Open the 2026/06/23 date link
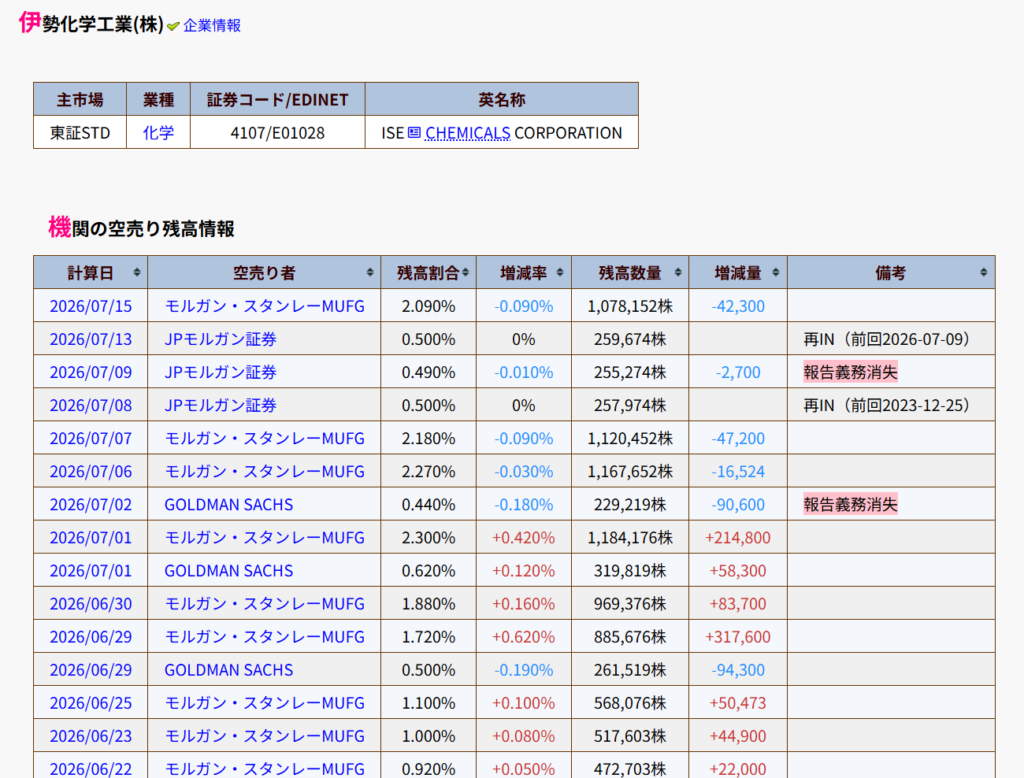 click(91, 736)
